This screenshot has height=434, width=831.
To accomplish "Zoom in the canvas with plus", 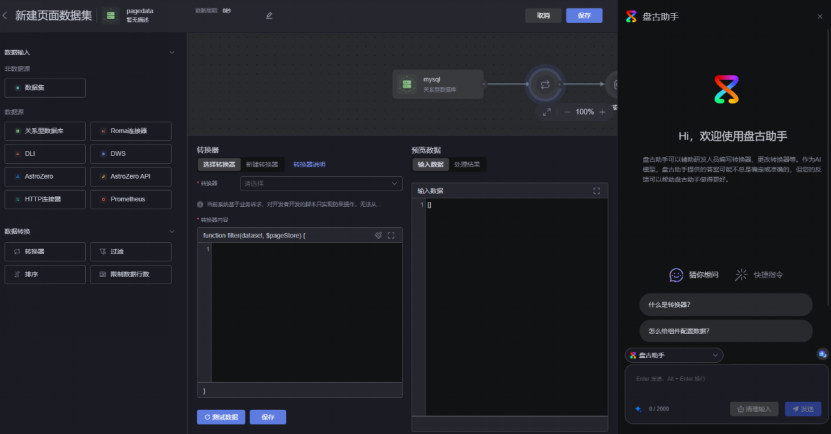I will 602,112.
